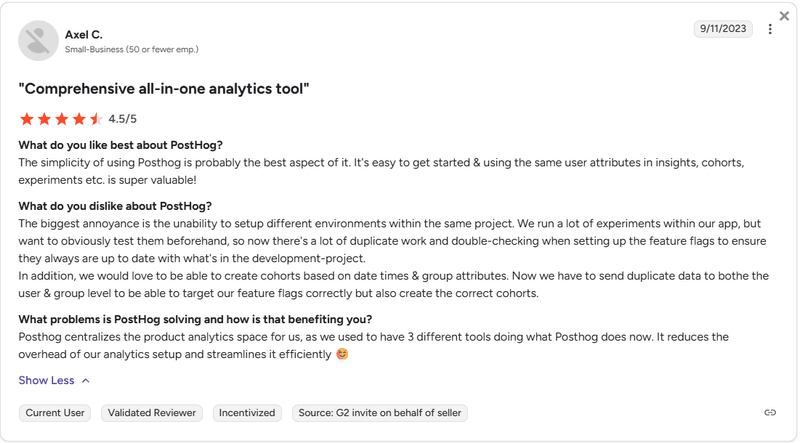Image resolution: width=800 pixels, height=443 pixels.
Task: Click the copy link chain icon
Action: click(770, 412)
